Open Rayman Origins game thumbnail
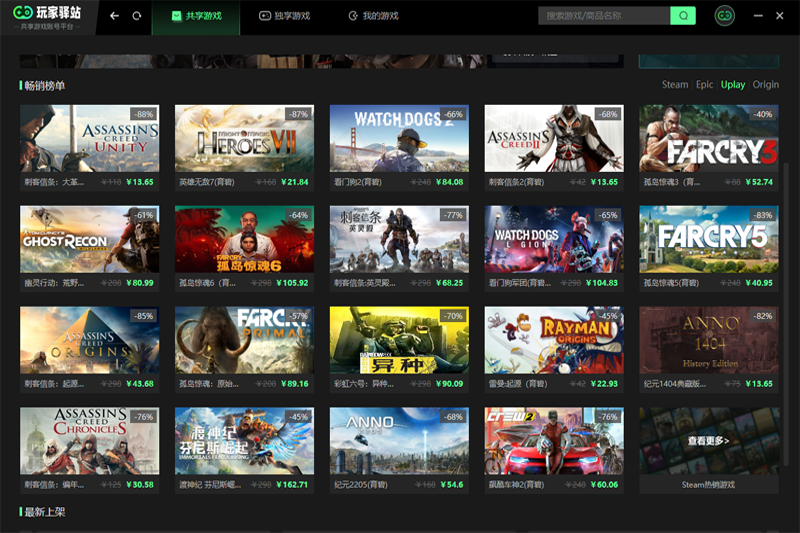Image resolution: width=800 pixels, height=533 pixels. pos(553,340)
